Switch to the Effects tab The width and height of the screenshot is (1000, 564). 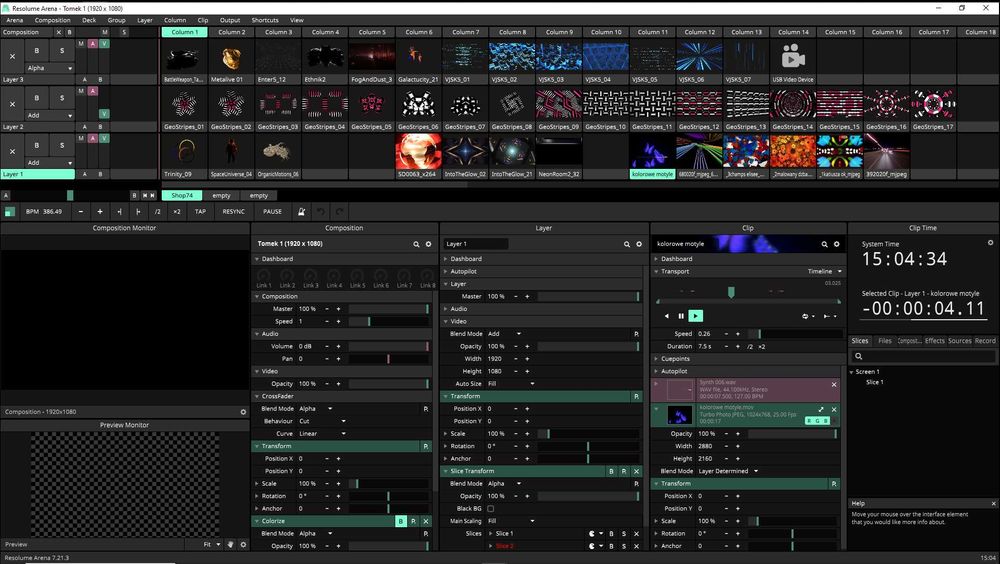(x=934, y=341)
